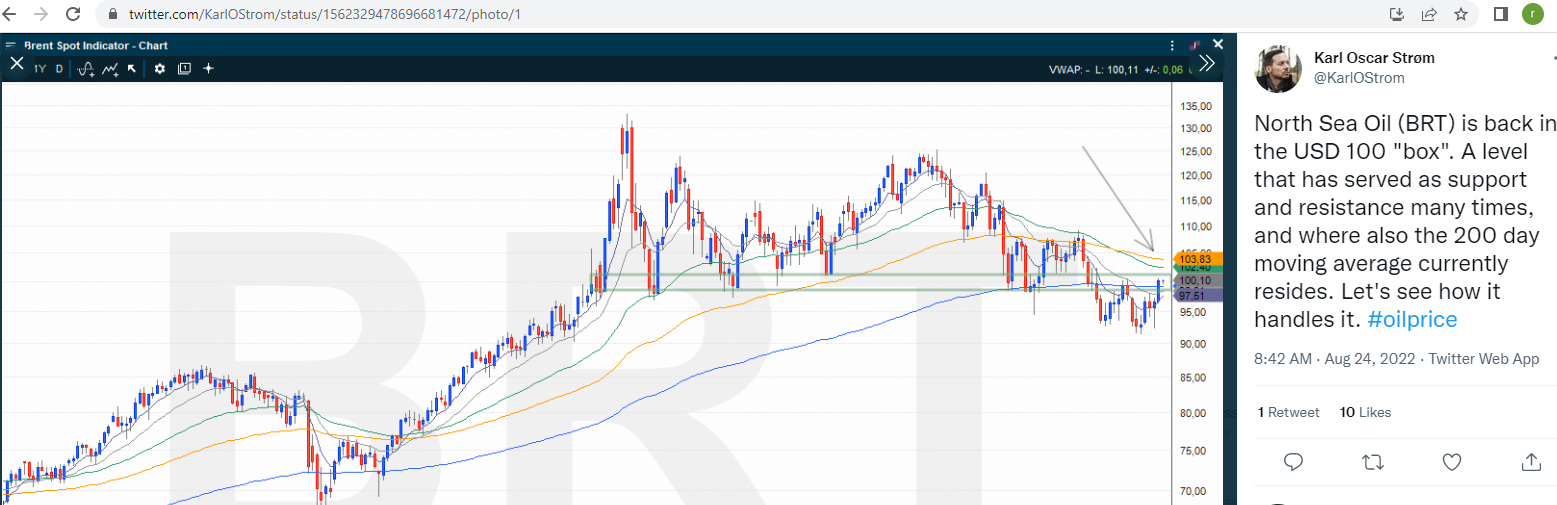
Task: Follow the #oilprice hashtag link
Action: click(x=1412, y=319)
